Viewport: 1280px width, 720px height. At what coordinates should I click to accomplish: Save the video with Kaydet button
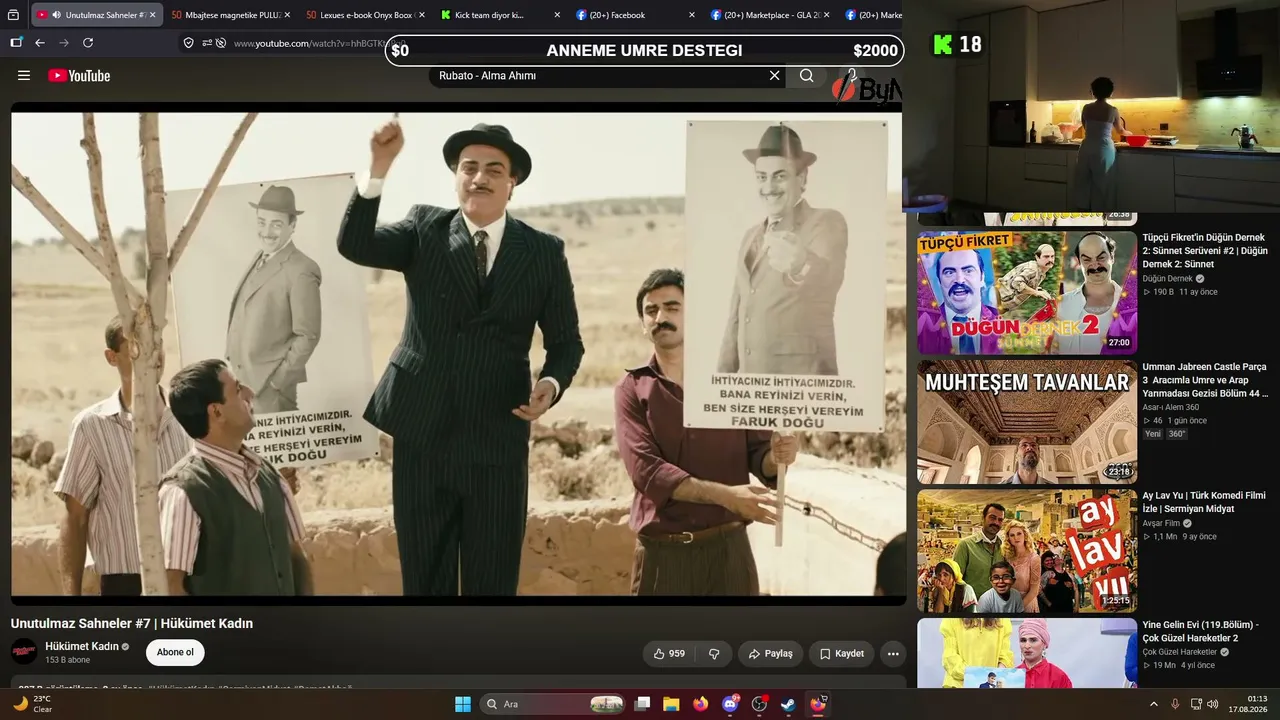pos(841,654)
